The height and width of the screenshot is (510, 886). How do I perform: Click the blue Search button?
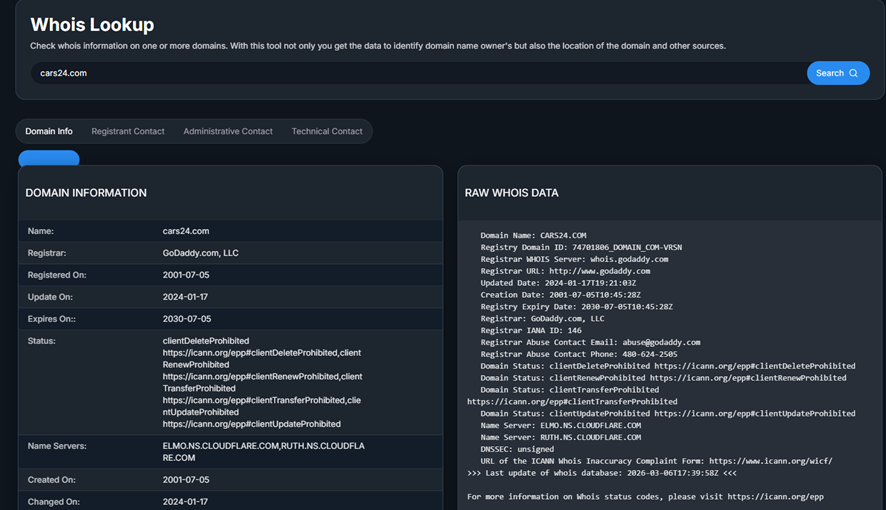838,73
